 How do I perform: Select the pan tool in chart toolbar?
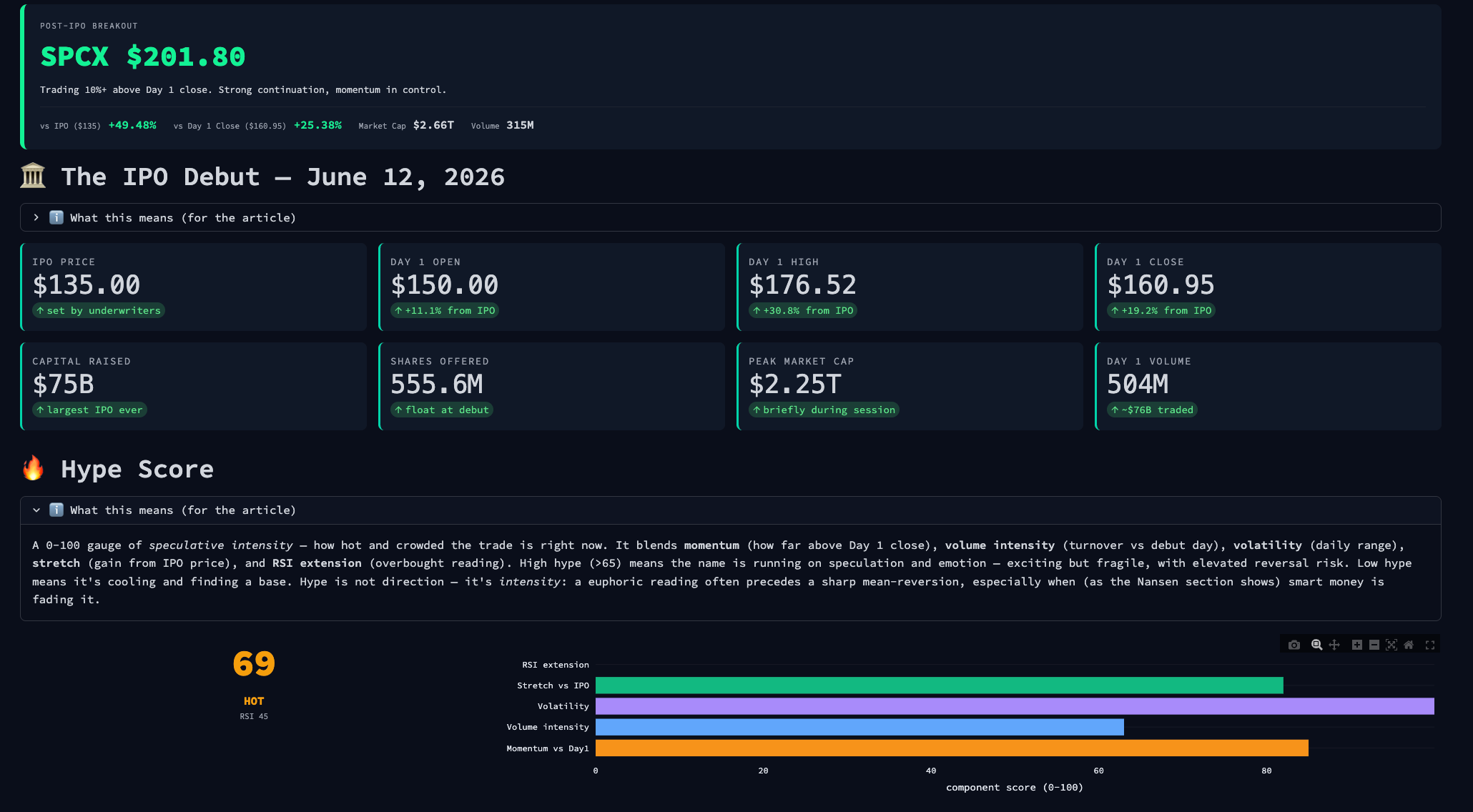[x=1334, y=645]
